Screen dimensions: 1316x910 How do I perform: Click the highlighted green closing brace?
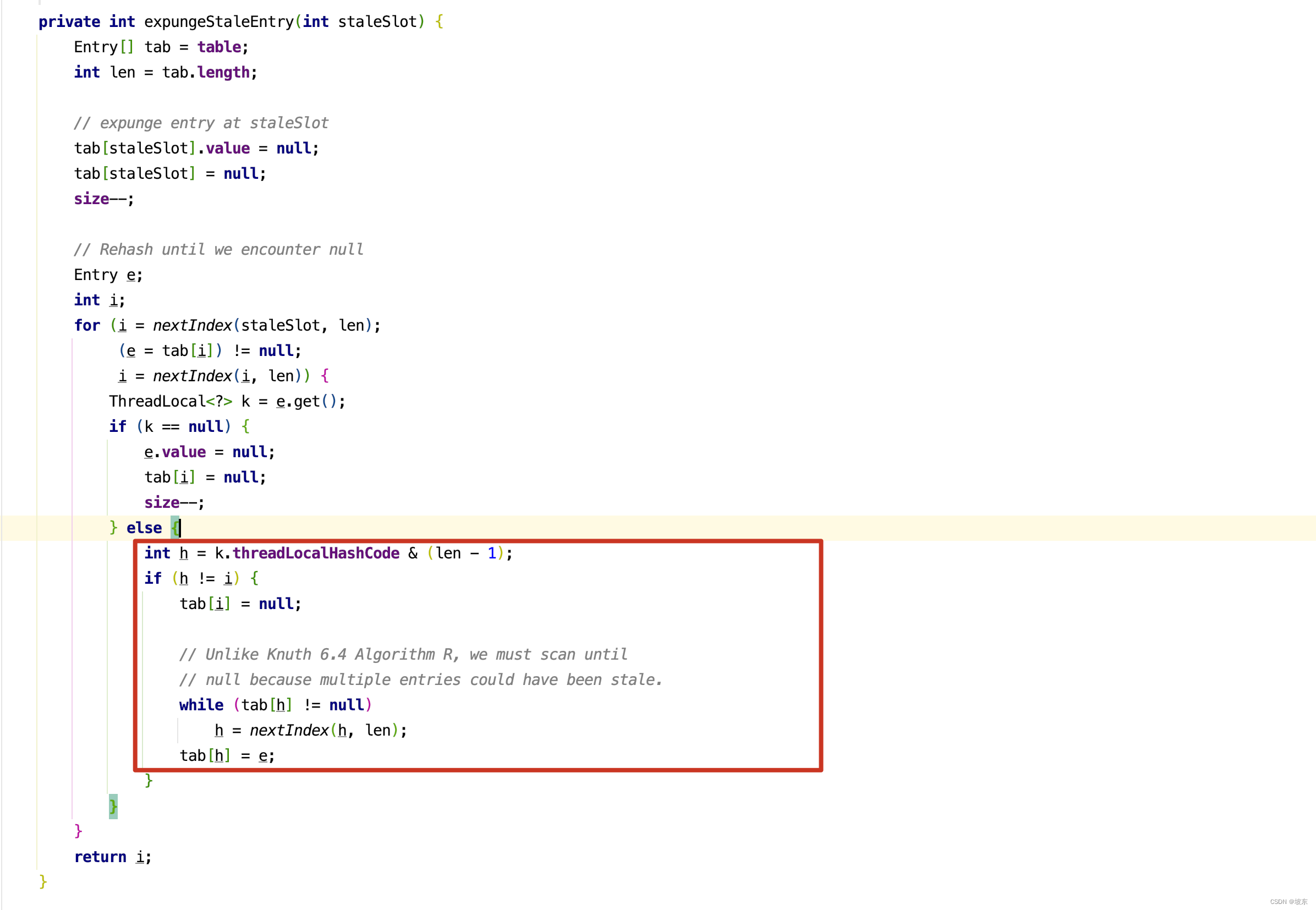coord(113,806)
